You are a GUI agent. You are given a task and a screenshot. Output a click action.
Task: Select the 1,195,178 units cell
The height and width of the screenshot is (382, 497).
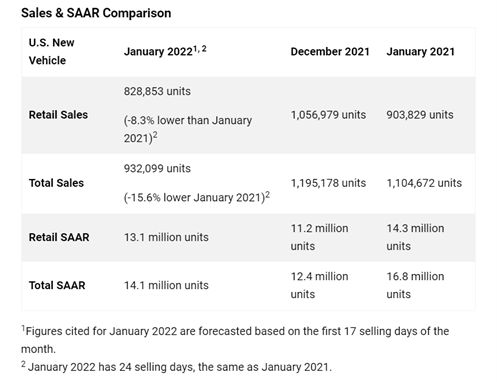(x=328, y=183)
